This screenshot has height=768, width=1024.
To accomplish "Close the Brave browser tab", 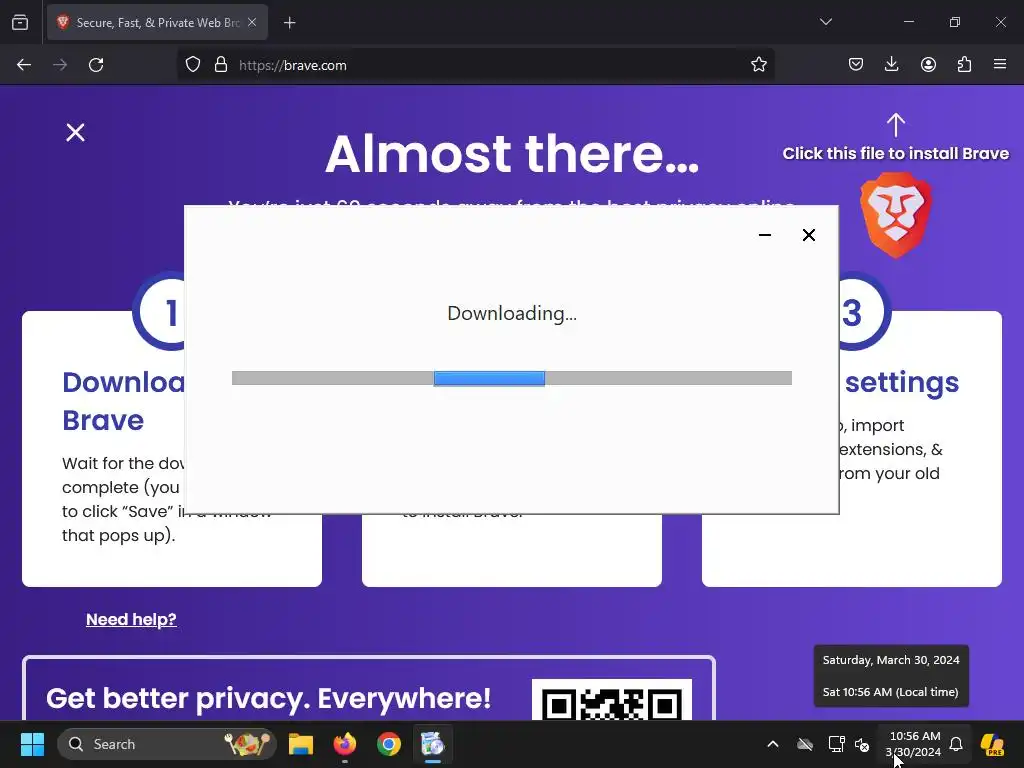I will [x=252, y=22].
